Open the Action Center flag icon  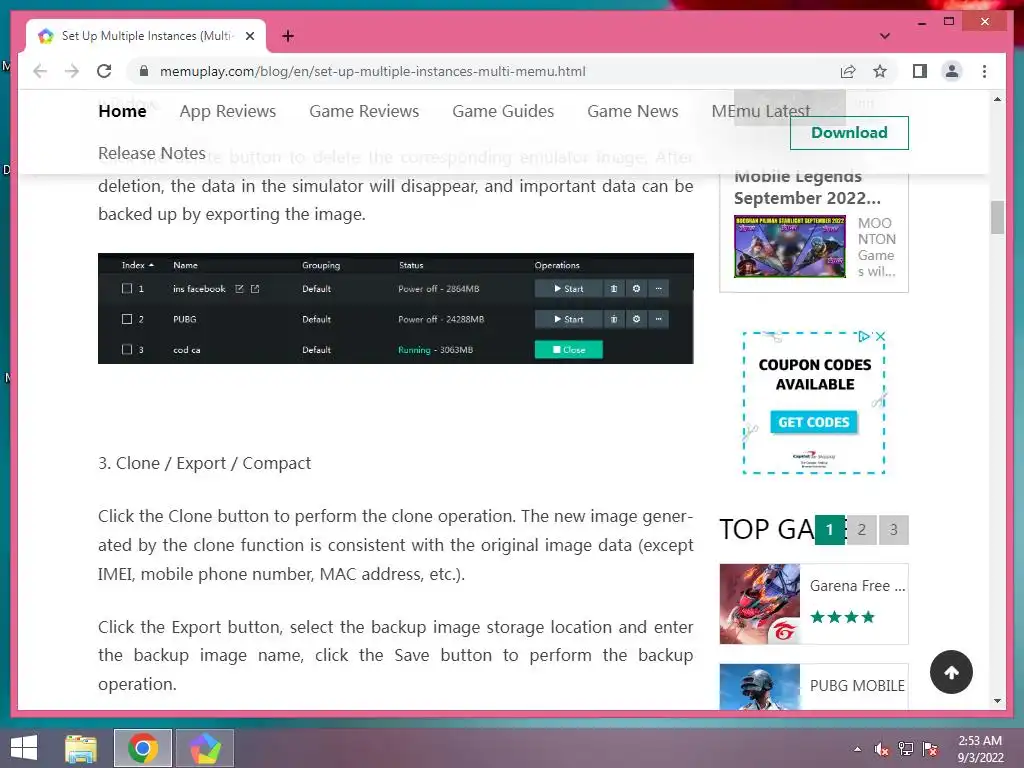930,749
